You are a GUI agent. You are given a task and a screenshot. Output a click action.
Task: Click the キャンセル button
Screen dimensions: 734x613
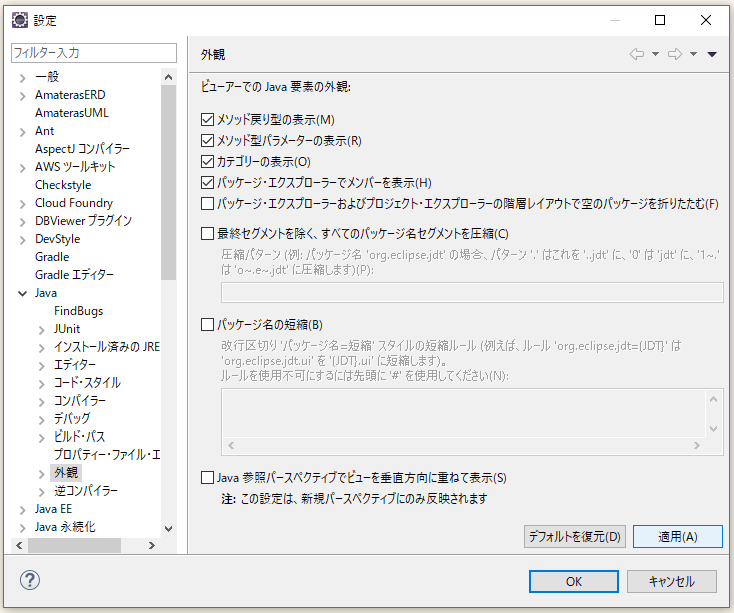(672, 581)
